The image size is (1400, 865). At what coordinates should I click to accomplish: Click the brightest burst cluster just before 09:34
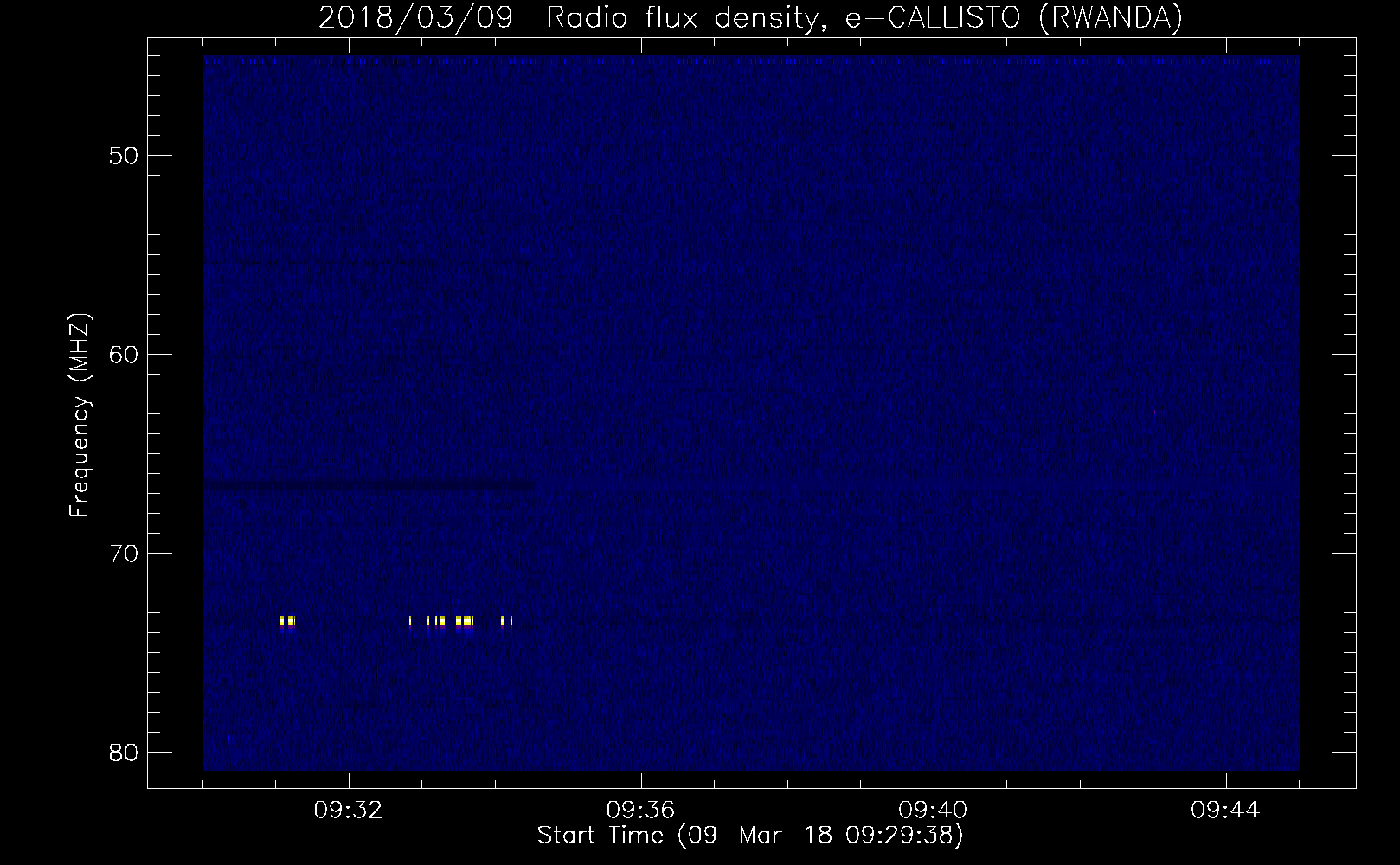(x=466, y=620)
